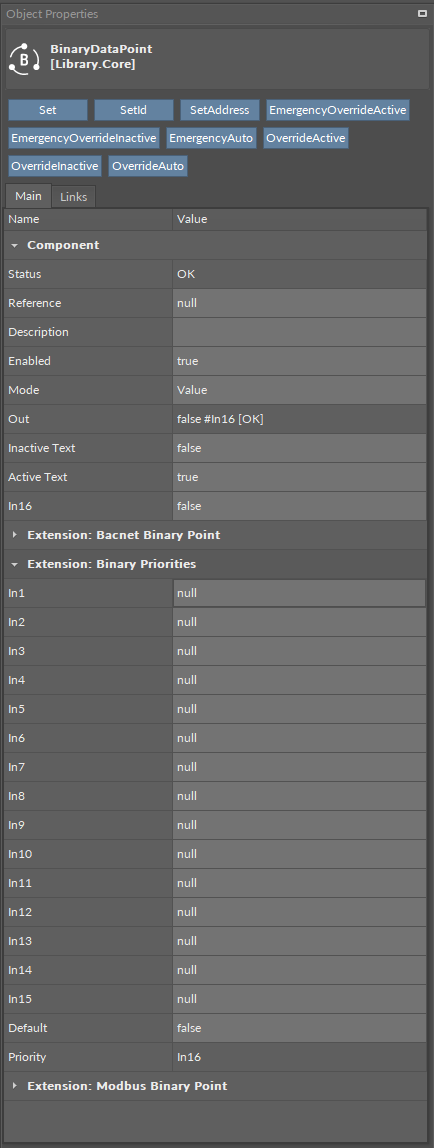
Task: Click the SetAddress button
Action: click(x=220, y=110)
